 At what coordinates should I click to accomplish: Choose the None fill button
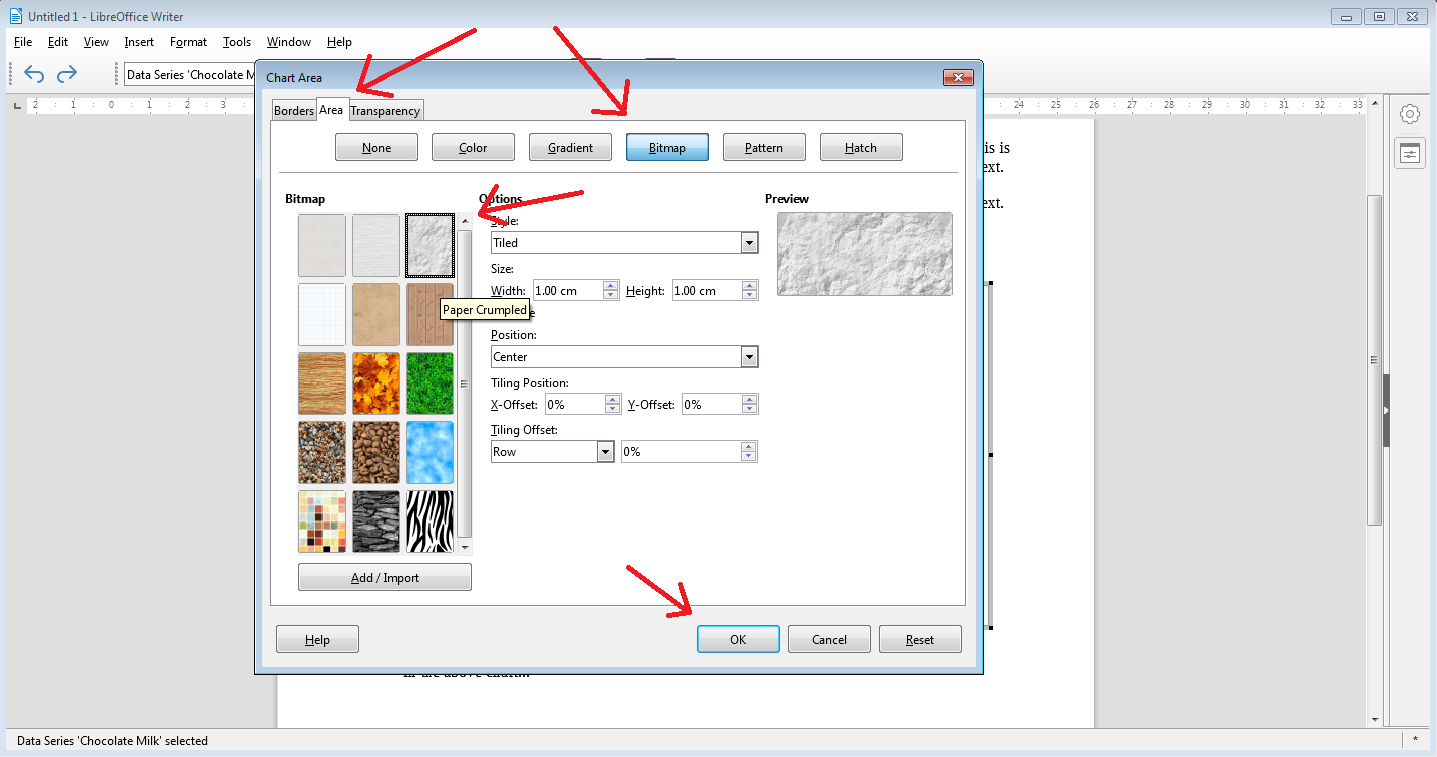[376, 147]
